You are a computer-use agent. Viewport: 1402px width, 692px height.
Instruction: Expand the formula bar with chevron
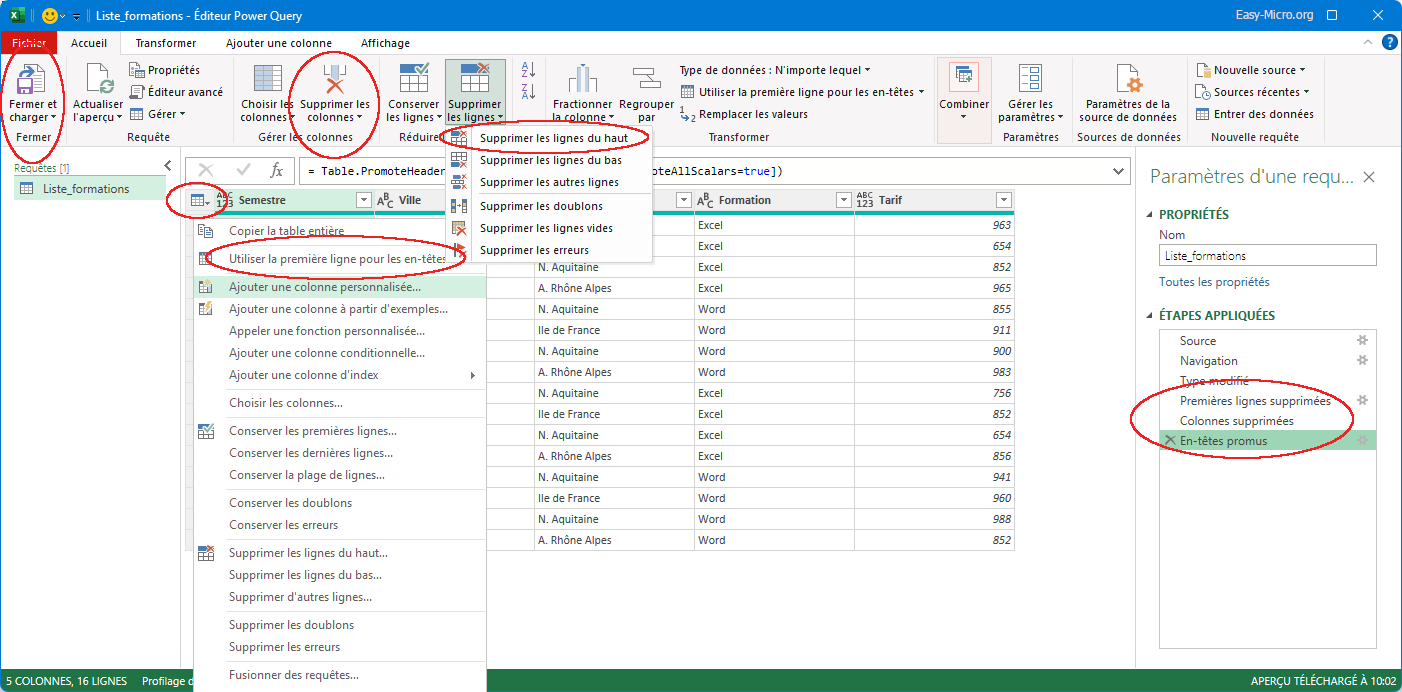pos(1119,171)
